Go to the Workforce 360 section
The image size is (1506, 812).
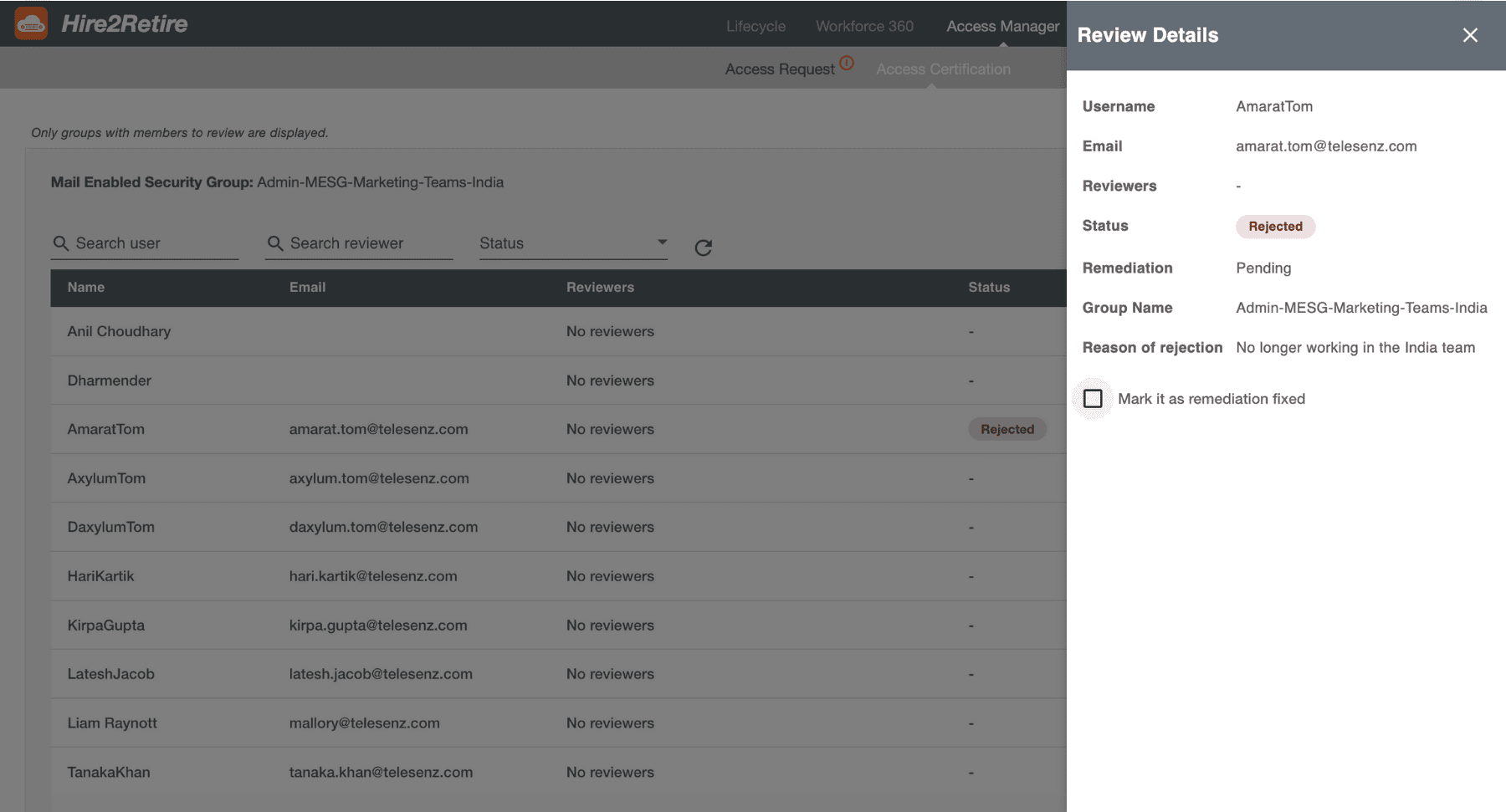[864, 26]
